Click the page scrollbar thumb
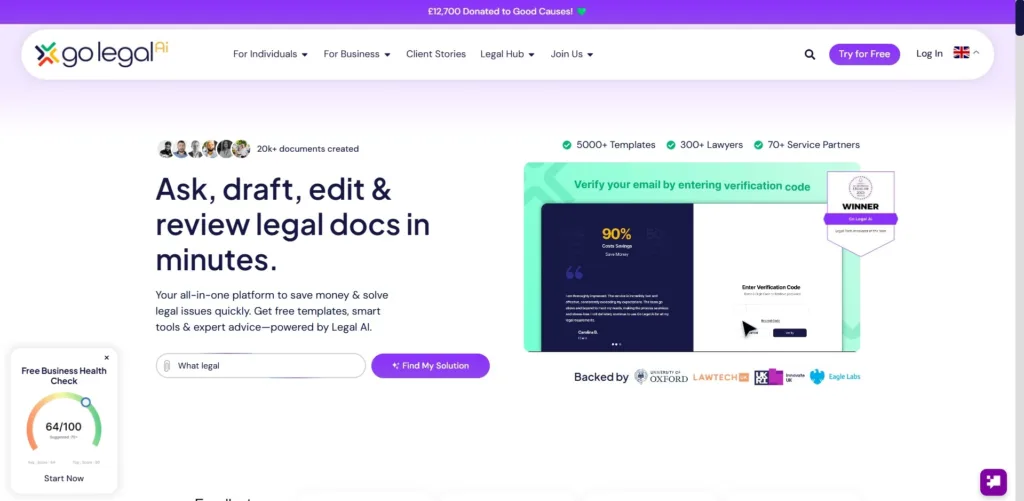 [x=1019, y=18]
